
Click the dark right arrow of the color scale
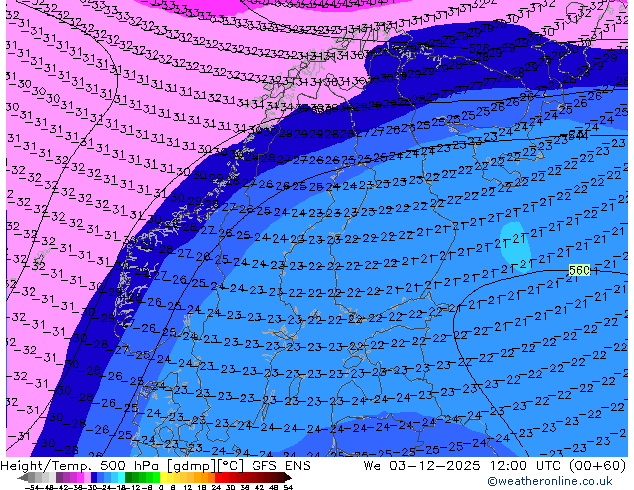pos(288,477)
